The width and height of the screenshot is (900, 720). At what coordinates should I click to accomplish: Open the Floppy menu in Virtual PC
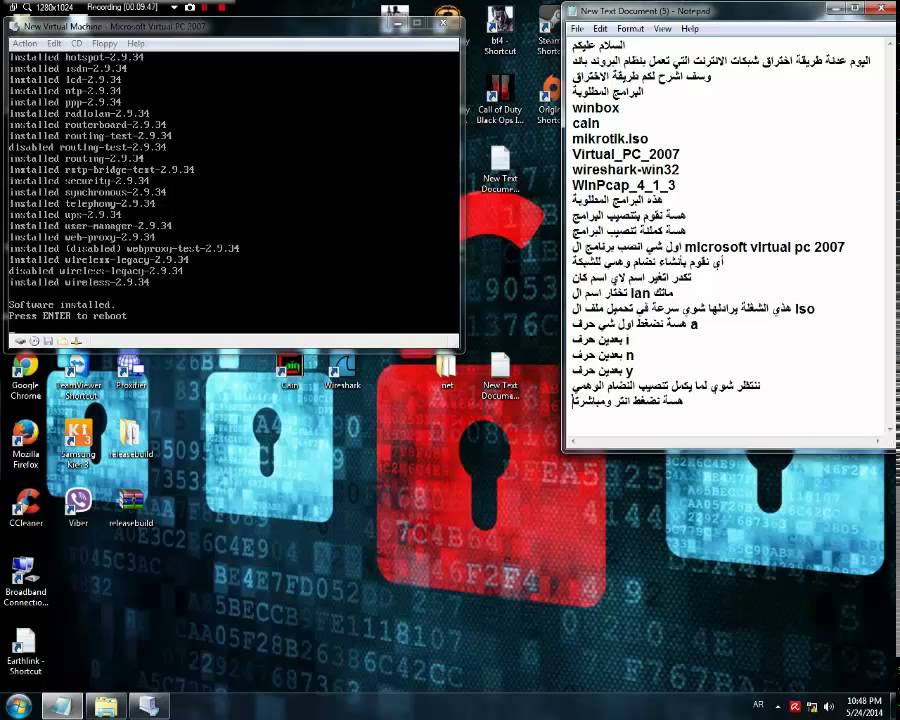point(104,44)
